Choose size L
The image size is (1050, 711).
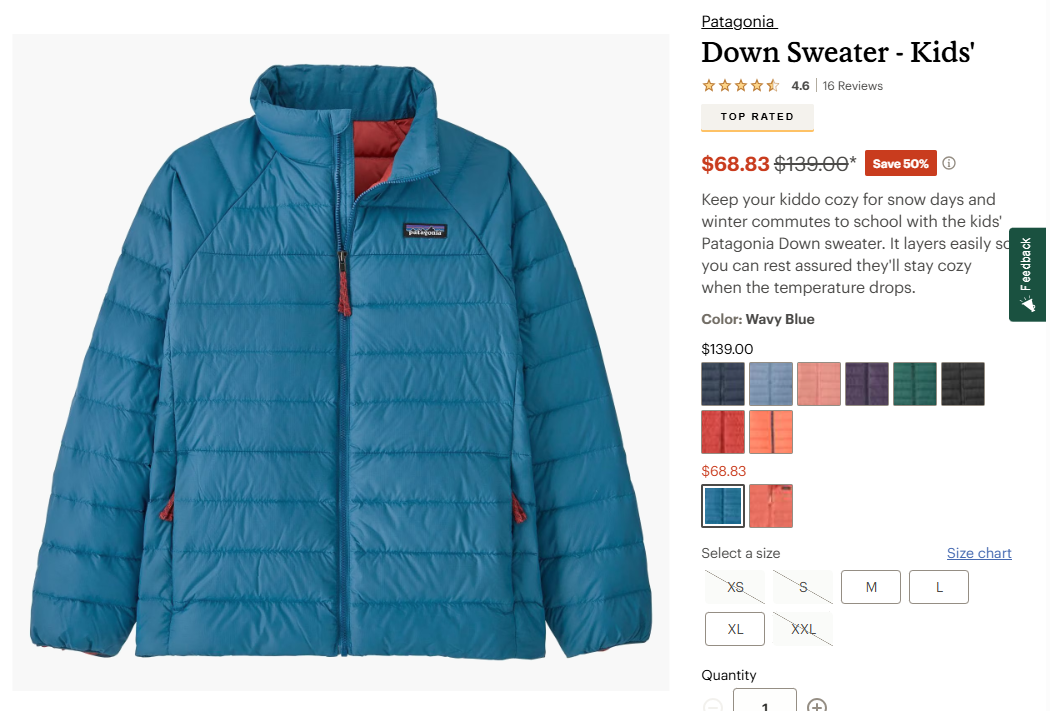939,587
